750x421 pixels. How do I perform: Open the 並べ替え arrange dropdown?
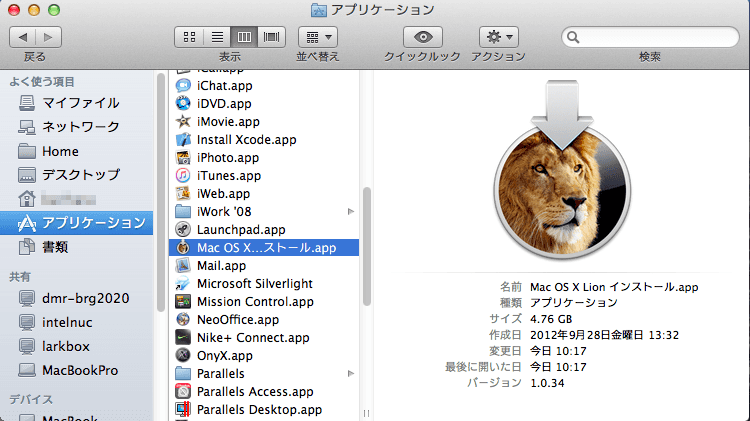click(x=318, y=37)
